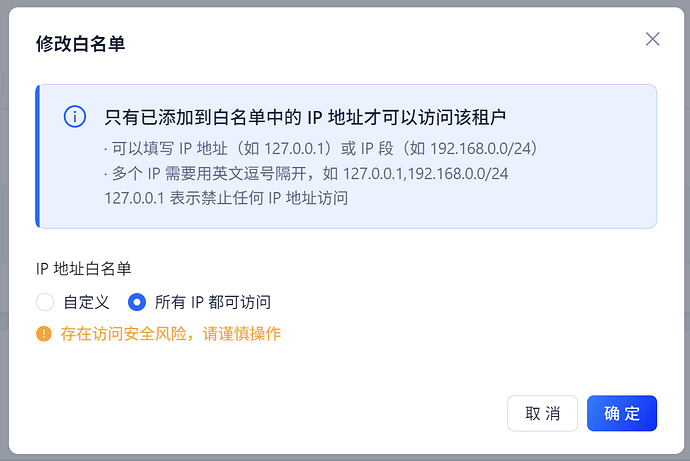Click the 所有 IP 都可访问 label text
This screenshot has width=690, height=461.
click(213, 302)
